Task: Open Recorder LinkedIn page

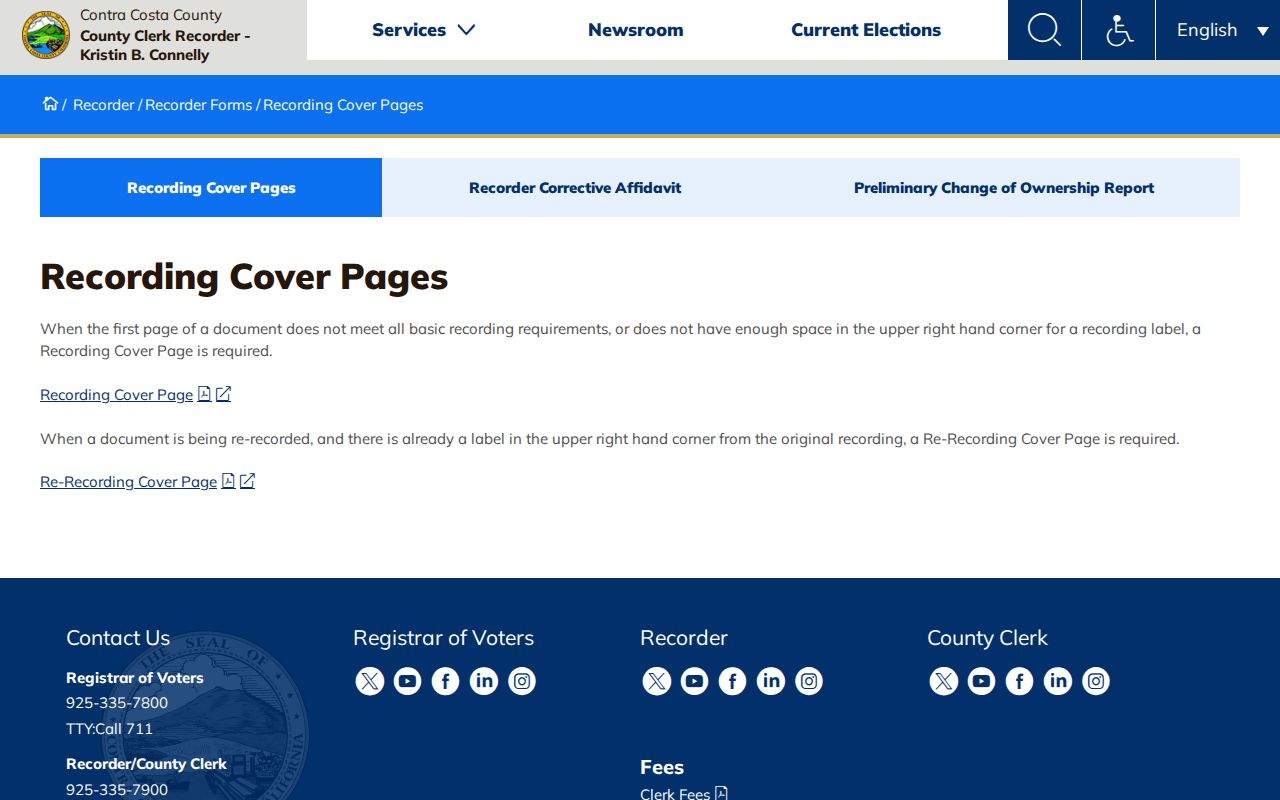Action: pos(771,681)
